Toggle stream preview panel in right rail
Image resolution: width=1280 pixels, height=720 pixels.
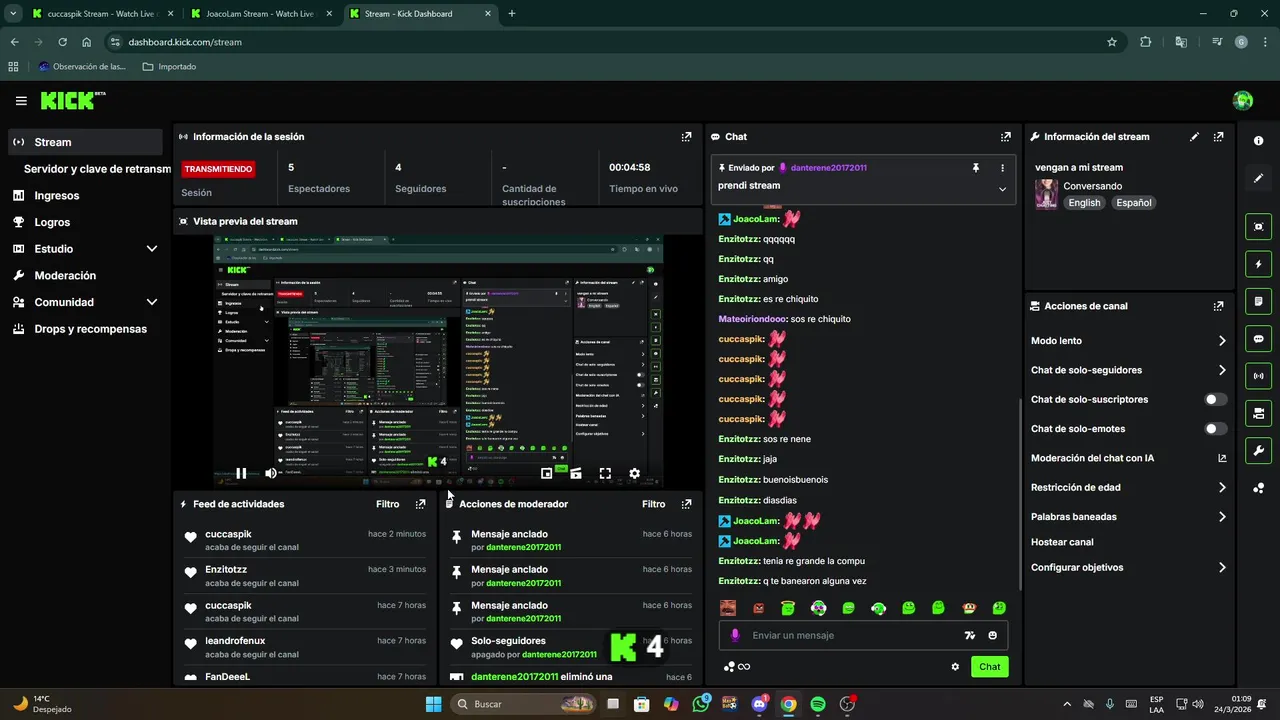(1258, 226)
